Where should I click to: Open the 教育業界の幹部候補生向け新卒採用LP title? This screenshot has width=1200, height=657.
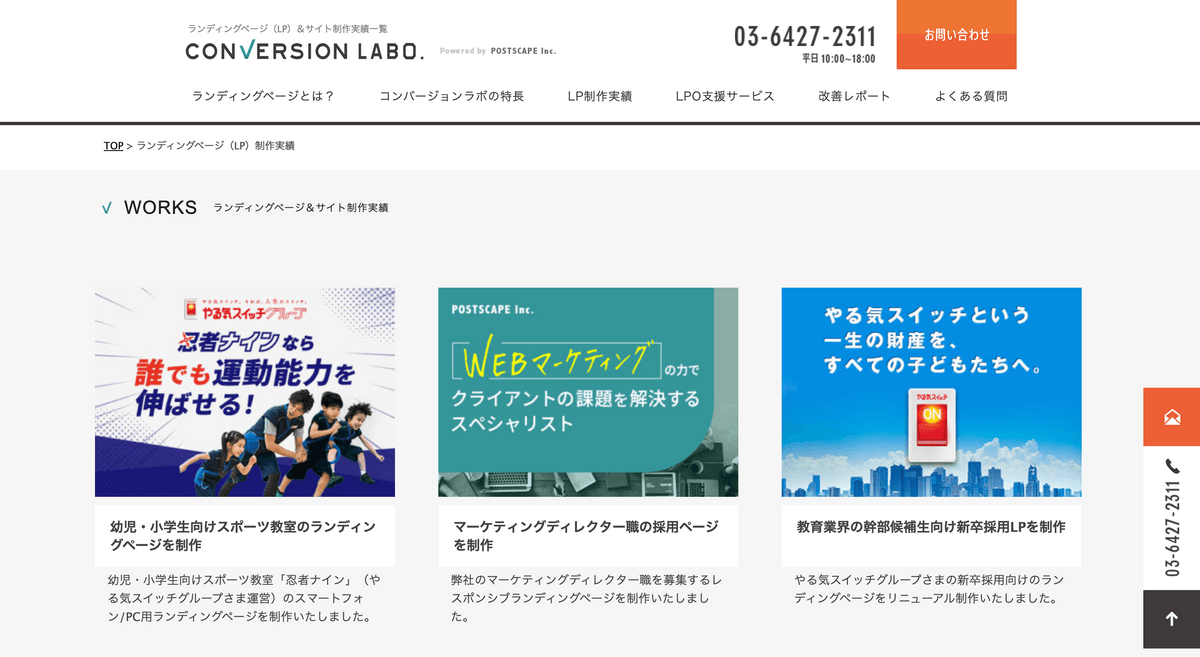coord(931,526)
